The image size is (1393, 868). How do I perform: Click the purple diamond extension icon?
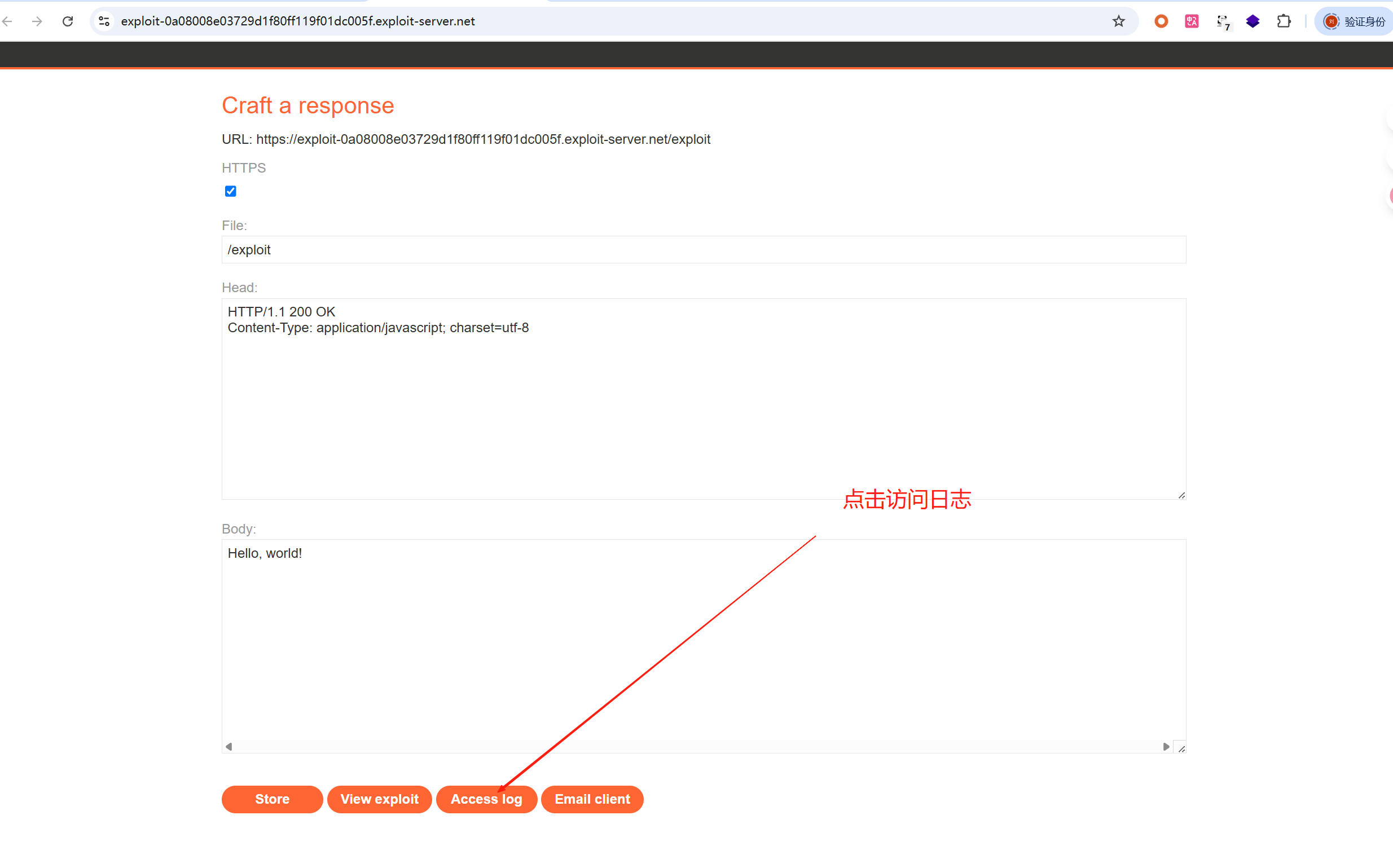(x=1253, y=21)
